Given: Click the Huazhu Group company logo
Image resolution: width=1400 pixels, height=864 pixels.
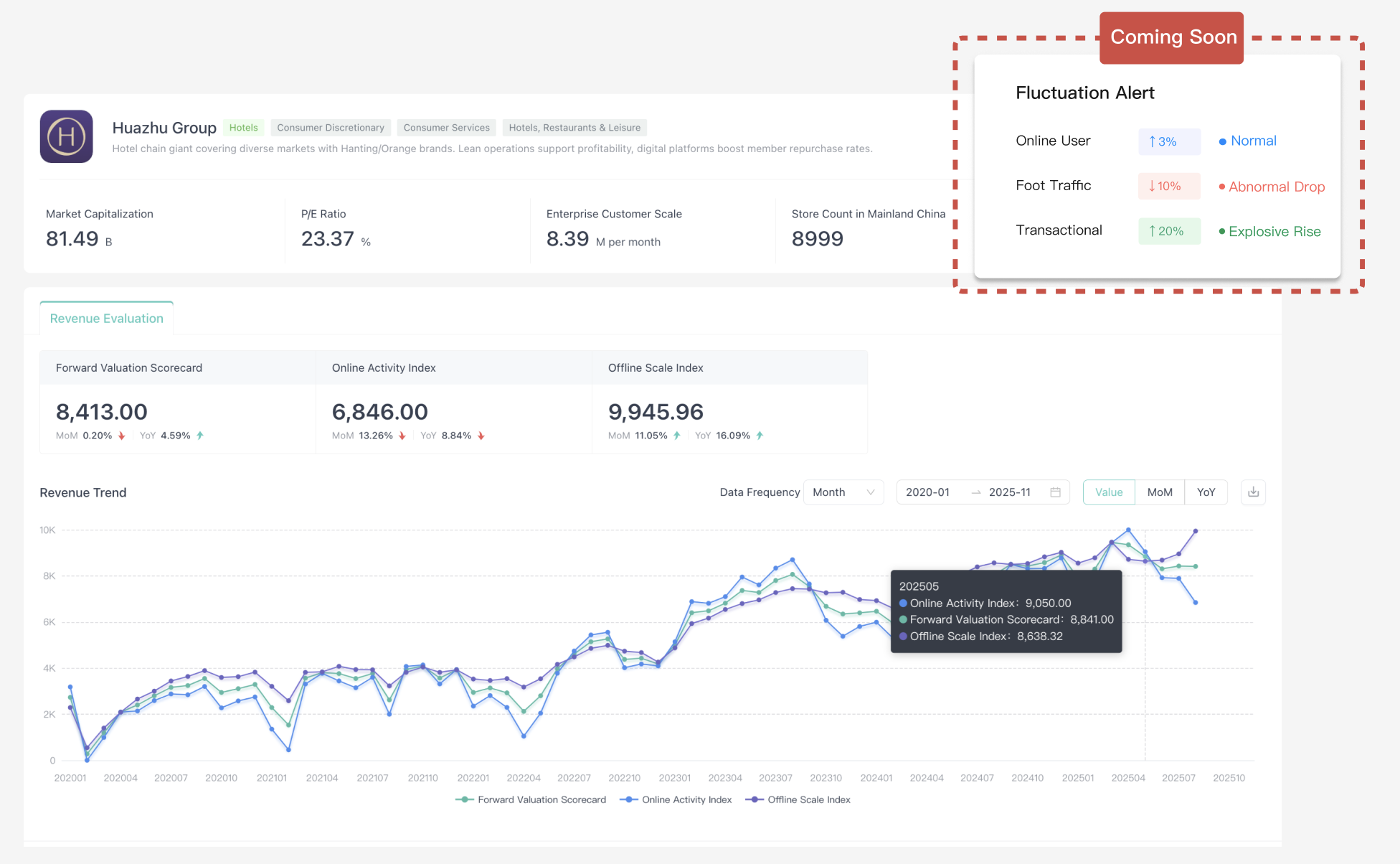Looking at the screenshot, I should coord(66,136).
